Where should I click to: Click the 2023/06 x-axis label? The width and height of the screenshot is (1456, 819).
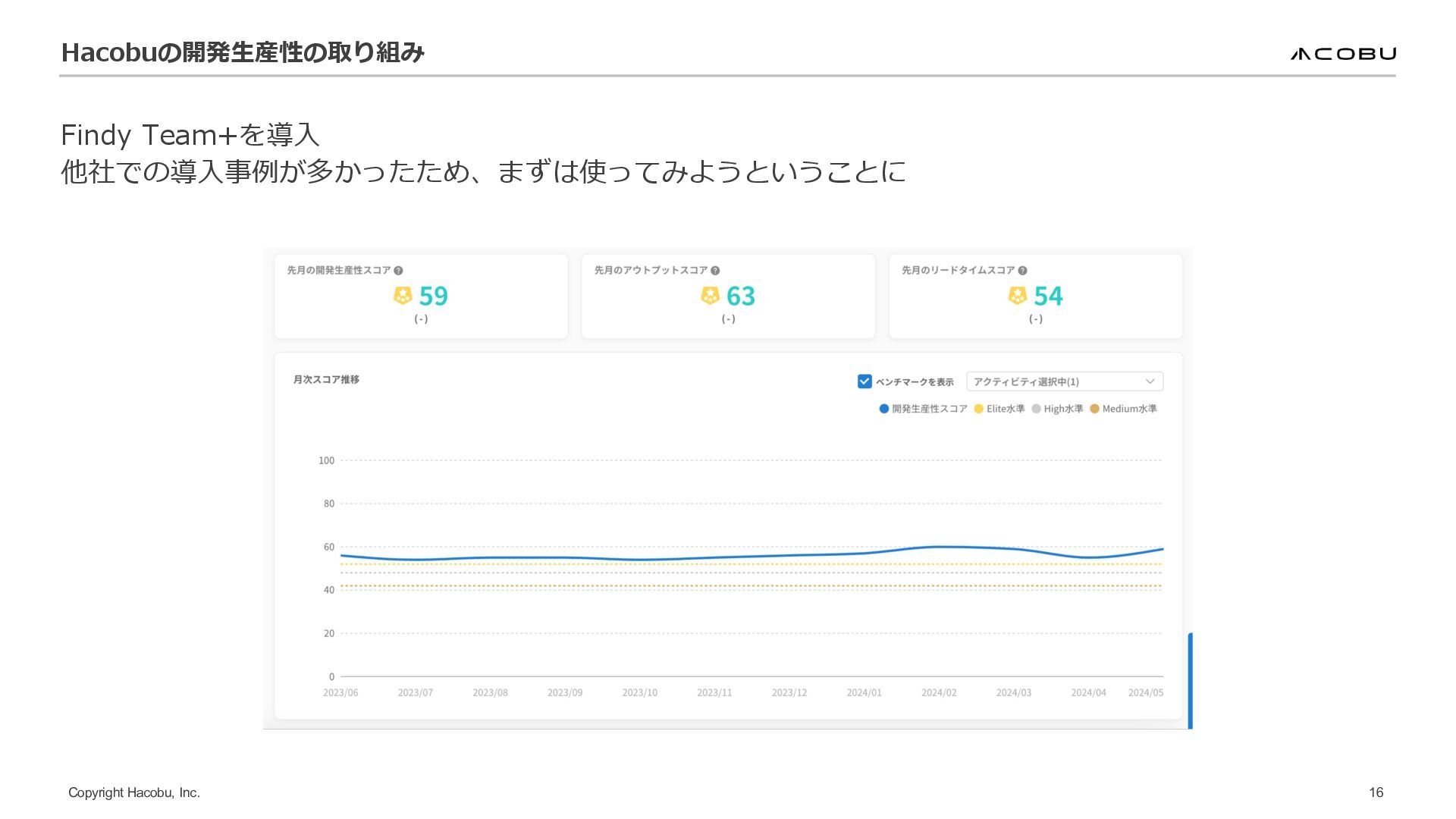click(x=340, y=692)
